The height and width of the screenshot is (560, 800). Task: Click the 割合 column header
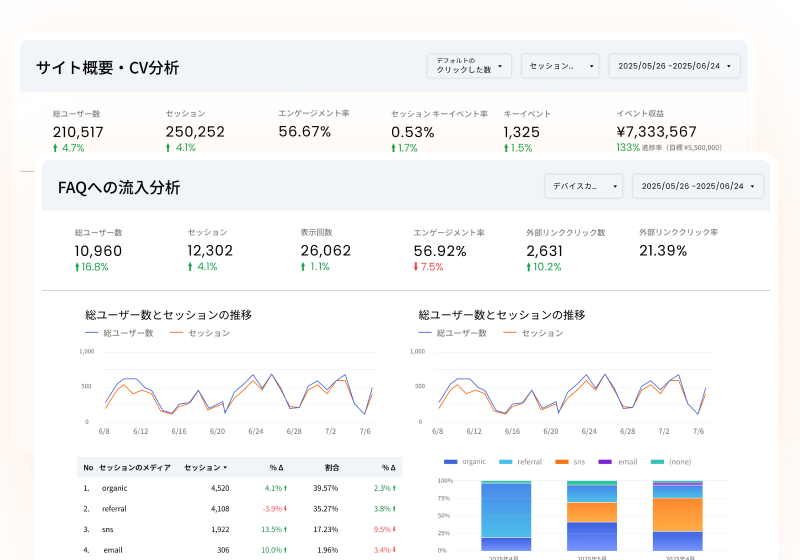(x=332, y=468)
